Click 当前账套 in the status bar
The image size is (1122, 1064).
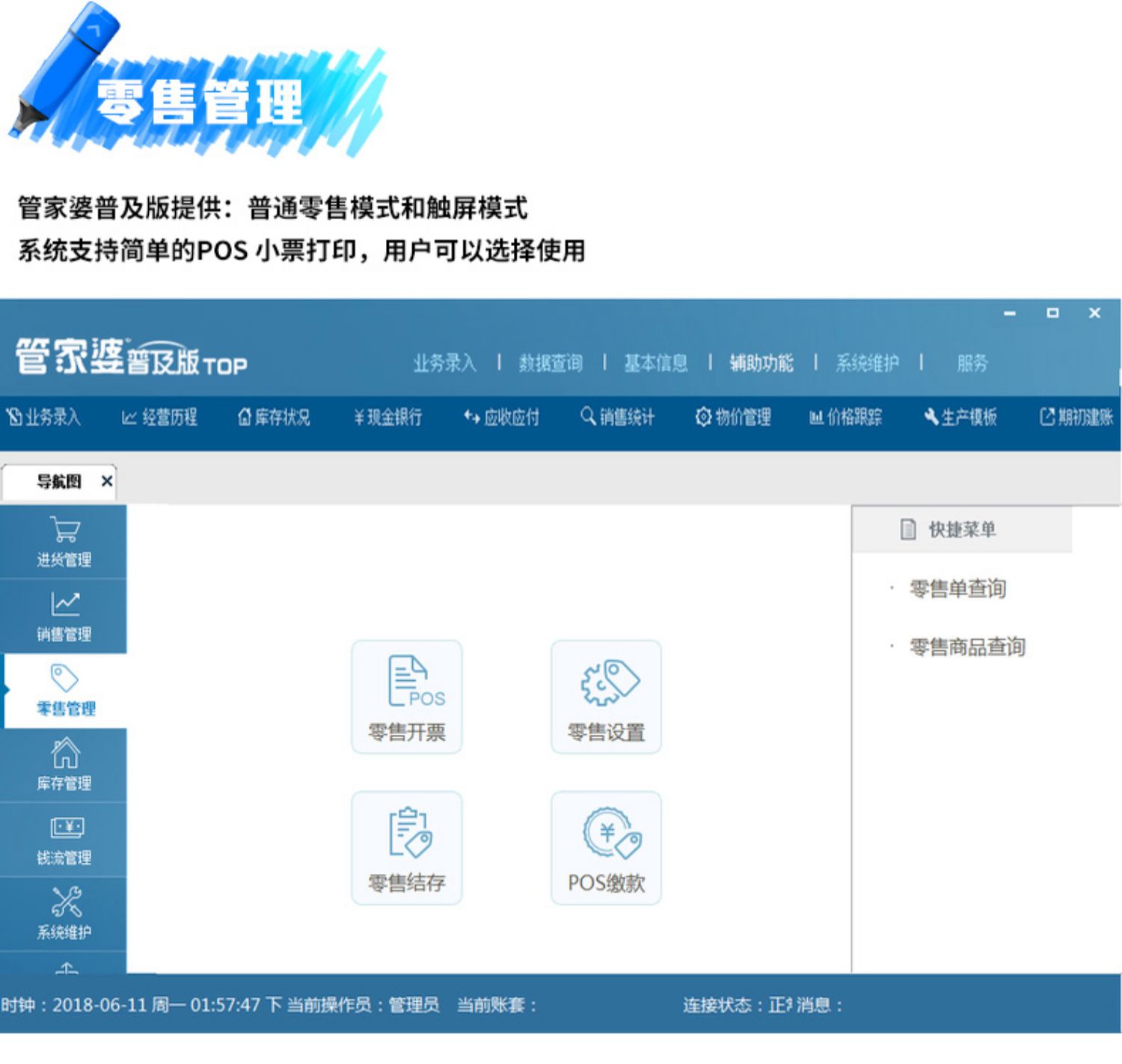point(497,1004)
